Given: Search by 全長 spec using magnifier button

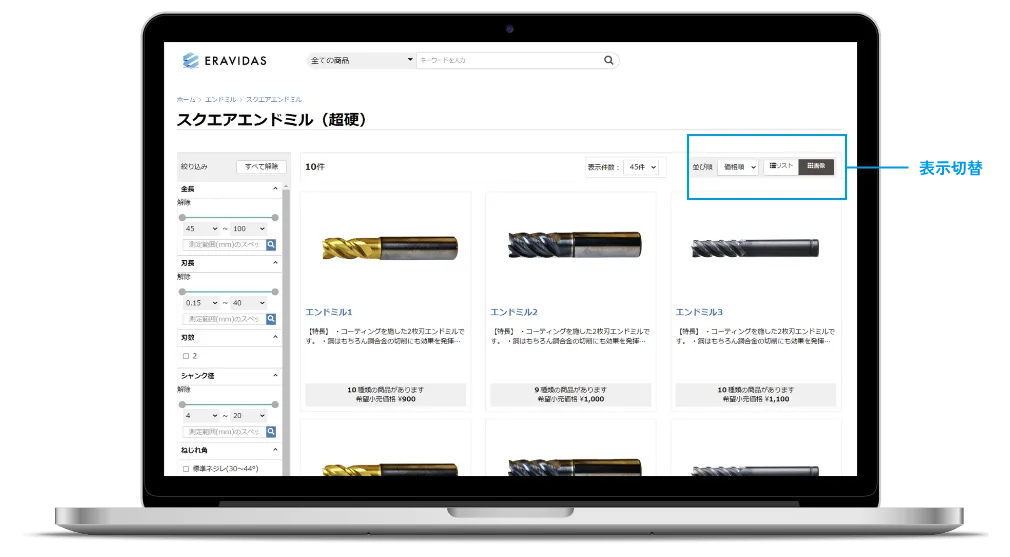Looking at the screenshot, I should (271, 245).
